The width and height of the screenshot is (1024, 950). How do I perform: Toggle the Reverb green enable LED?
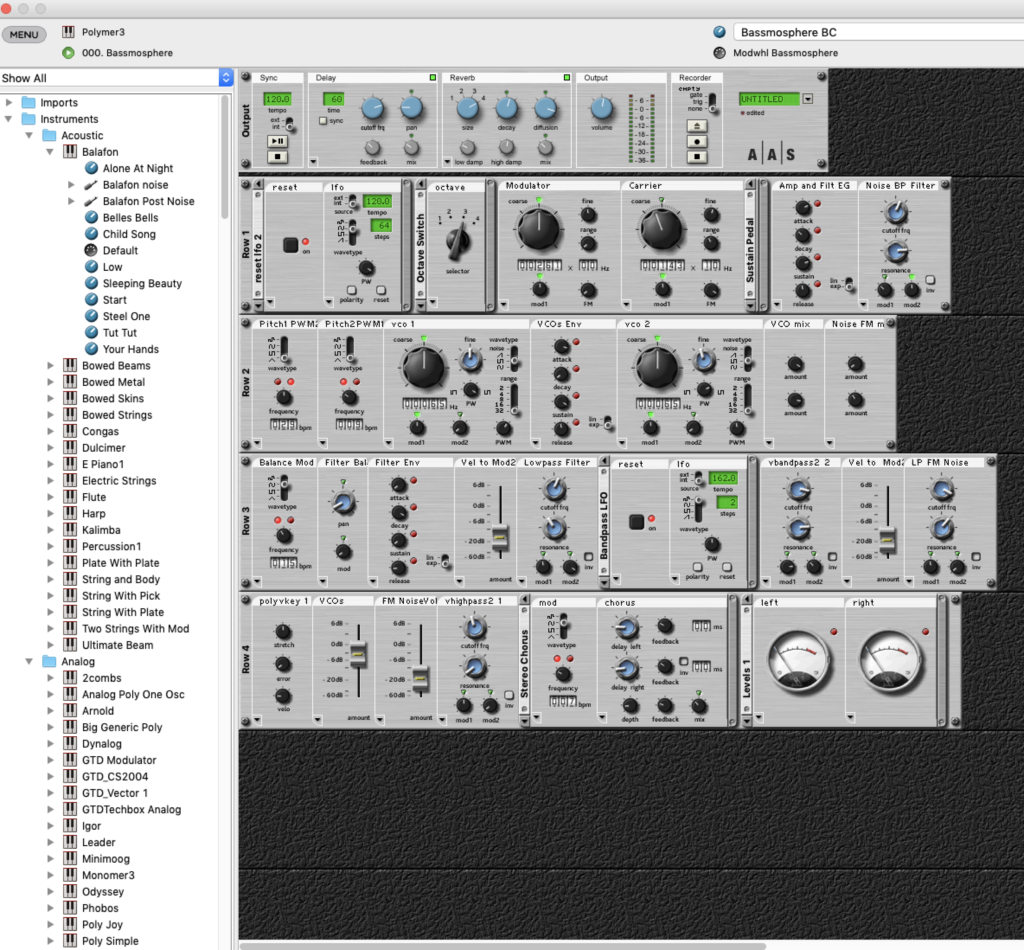pos(566,77)
